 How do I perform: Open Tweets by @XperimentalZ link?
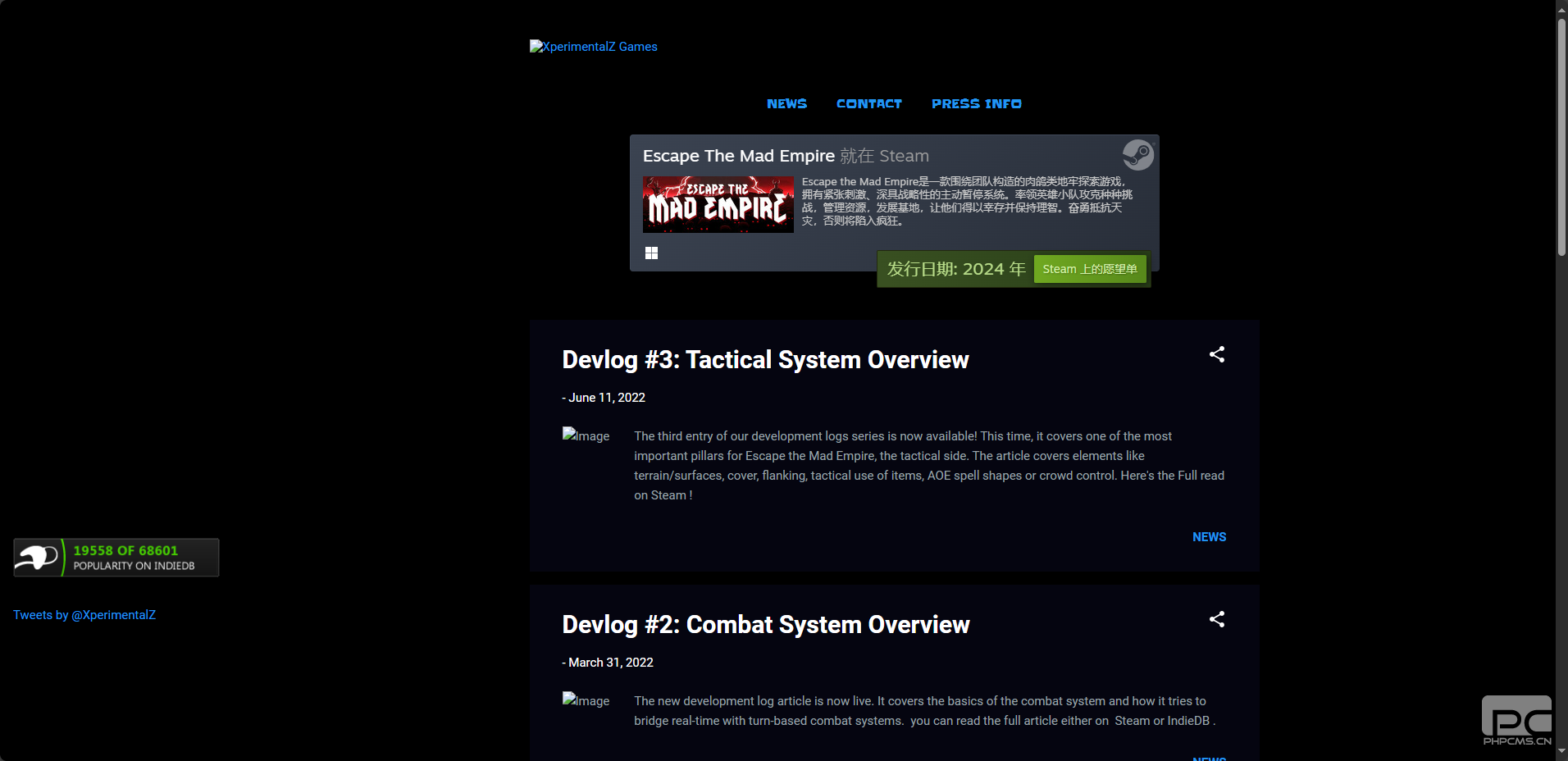pos(84,615)
